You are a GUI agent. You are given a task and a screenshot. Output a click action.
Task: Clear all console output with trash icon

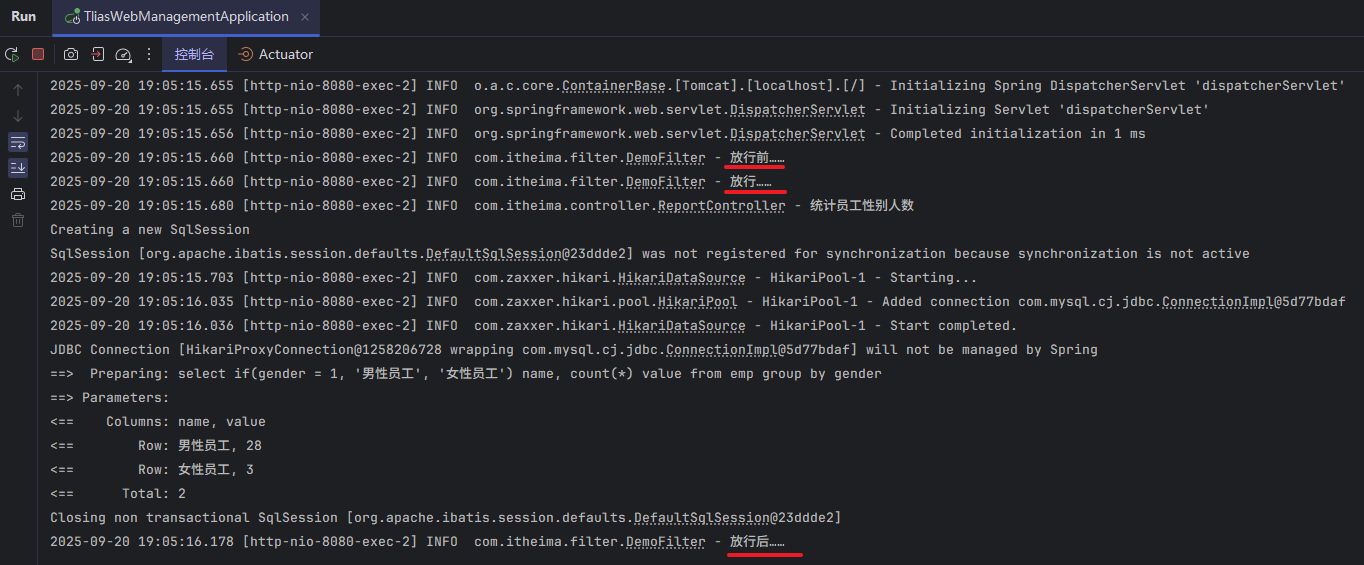18,220
